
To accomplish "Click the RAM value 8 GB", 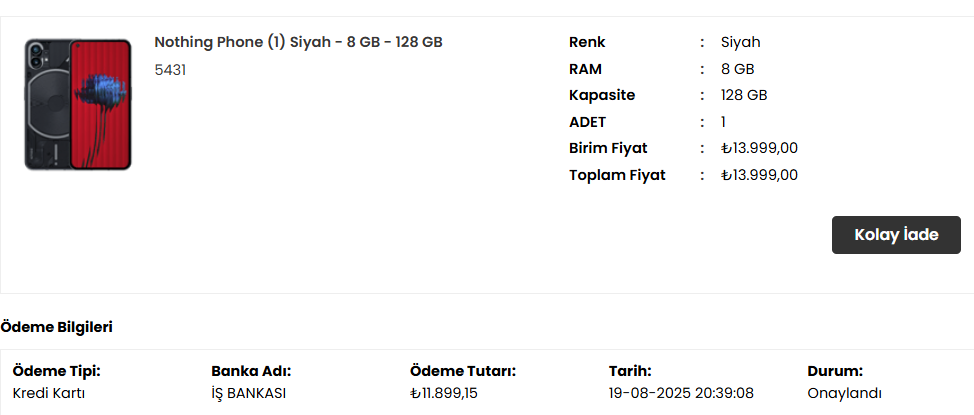I will [x=737, y=69].
